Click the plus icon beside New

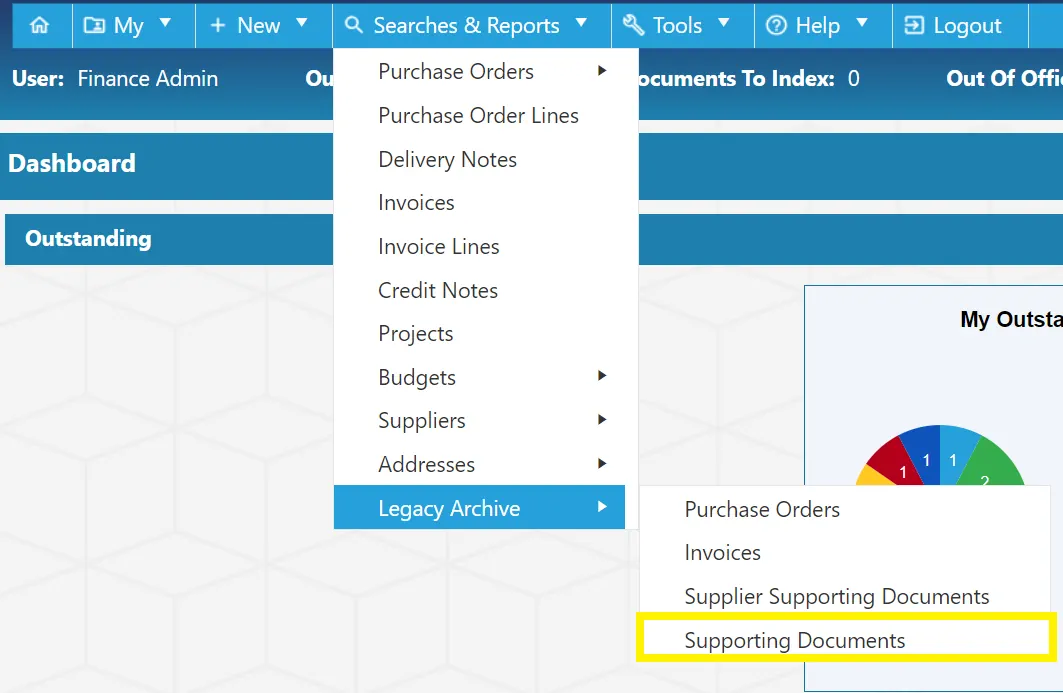217,25
